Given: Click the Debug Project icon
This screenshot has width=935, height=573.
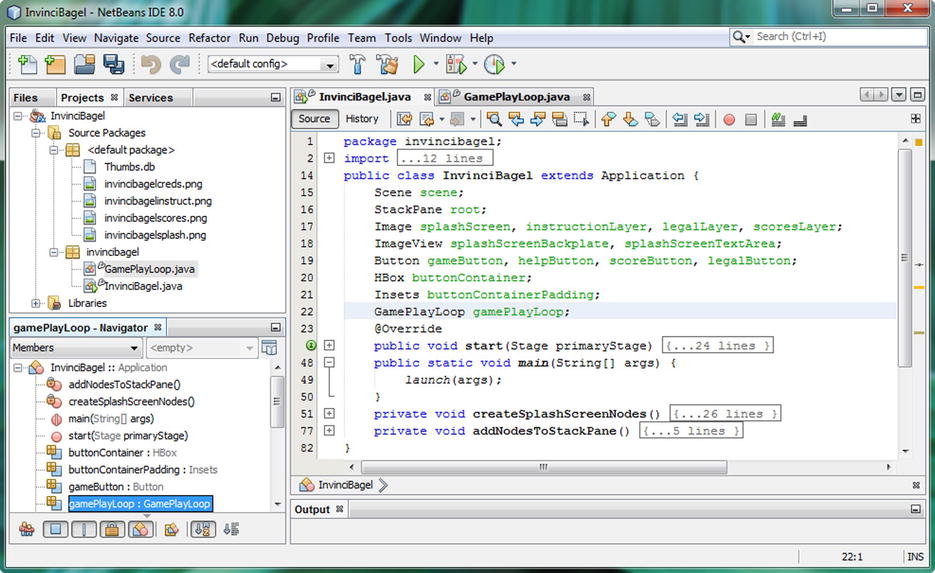Looking at the screenshot, I should click(x=457, y=64).
